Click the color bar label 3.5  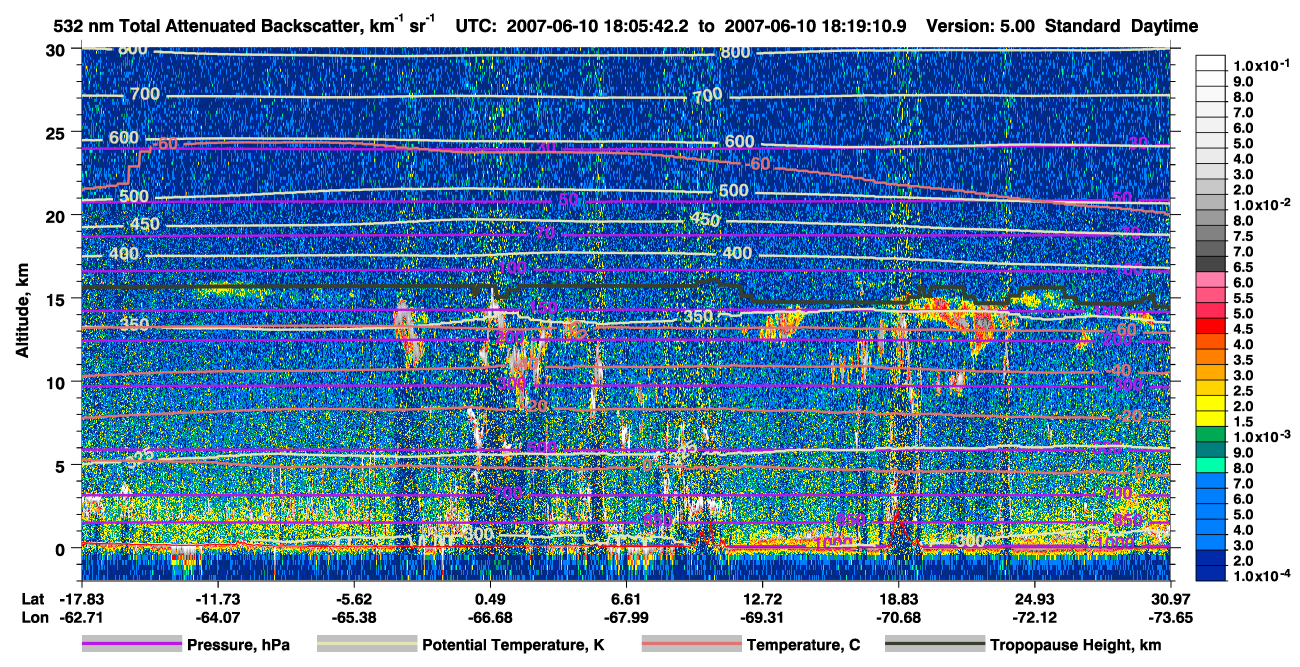click(x=1243, y=360)
